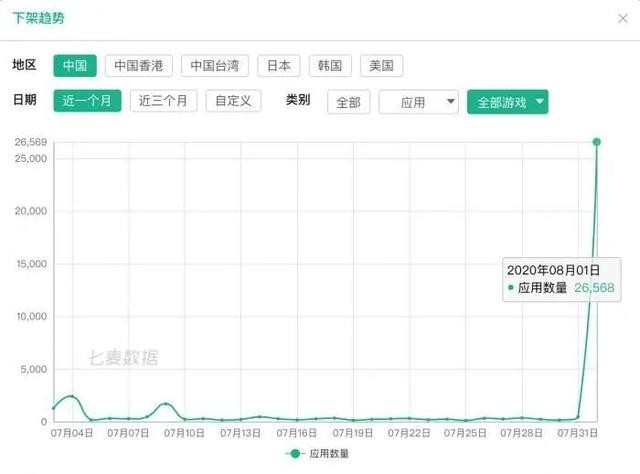Select the 中国香港 region option

coord(139,66)
